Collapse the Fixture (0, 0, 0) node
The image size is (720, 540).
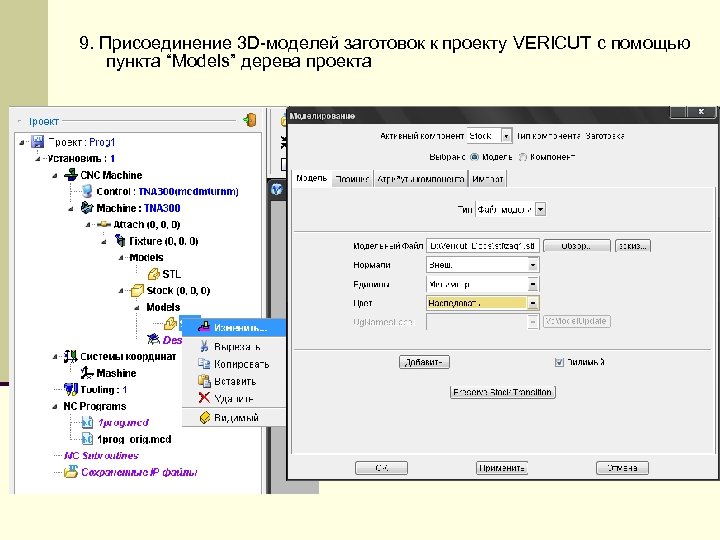click(104, 242)
